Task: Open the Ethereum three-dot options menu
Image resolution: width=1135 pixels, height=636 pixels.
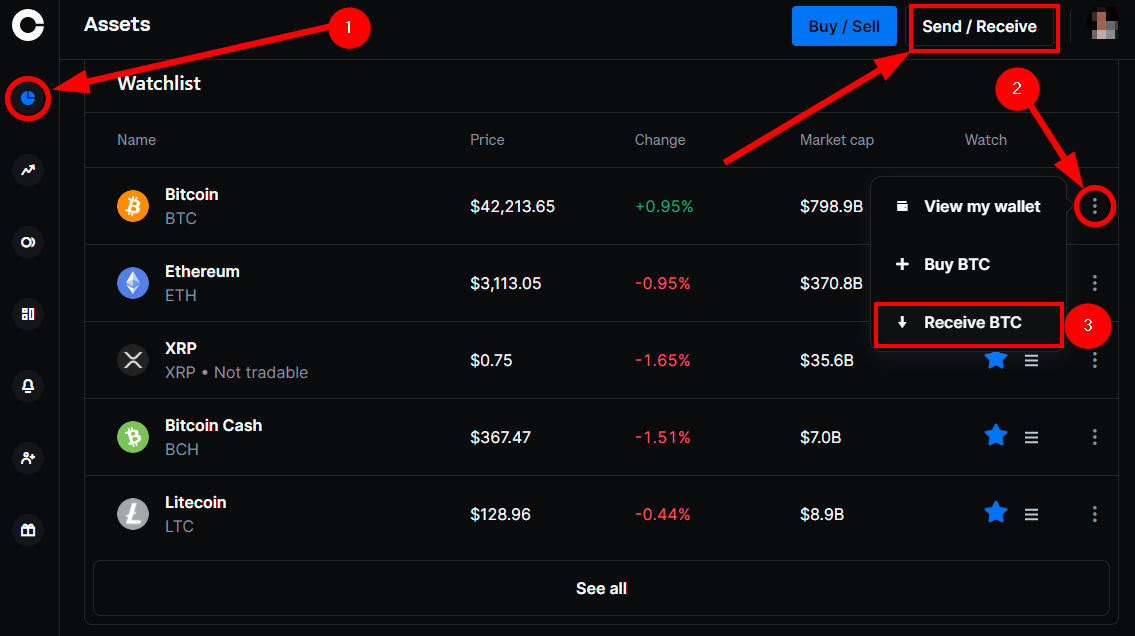Action: click(1094, 283)
